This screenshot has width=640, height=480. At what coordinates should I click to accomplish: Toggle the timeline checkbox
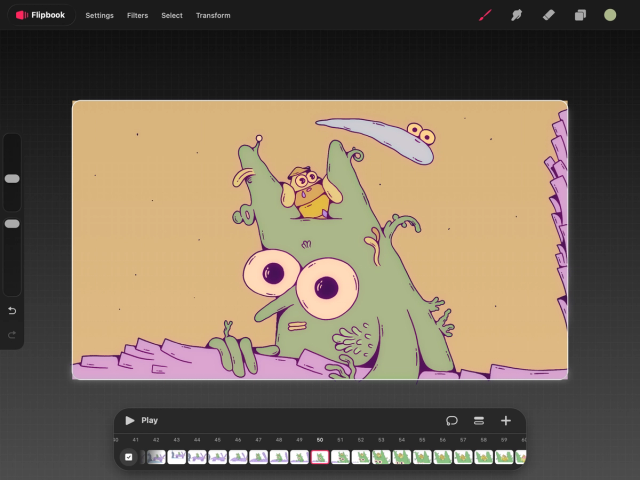129,457
